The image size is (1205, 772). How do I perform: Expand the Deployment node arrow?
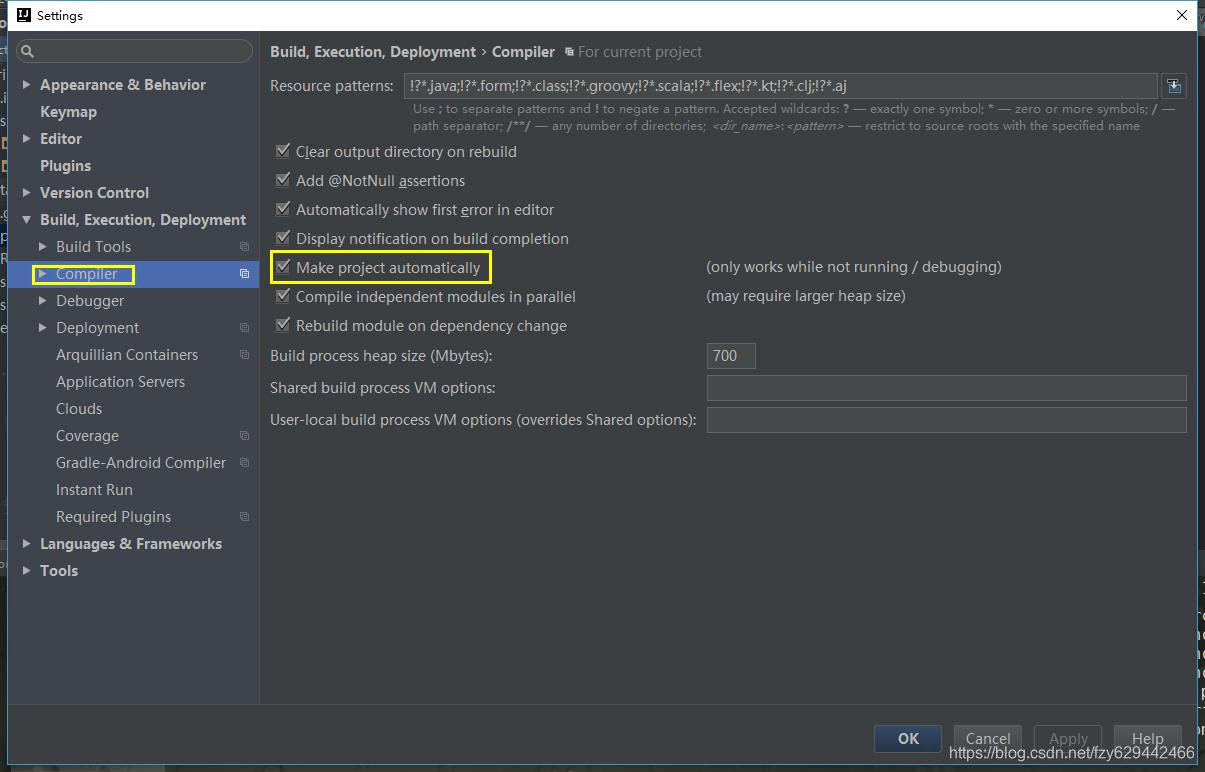point(42,328)
